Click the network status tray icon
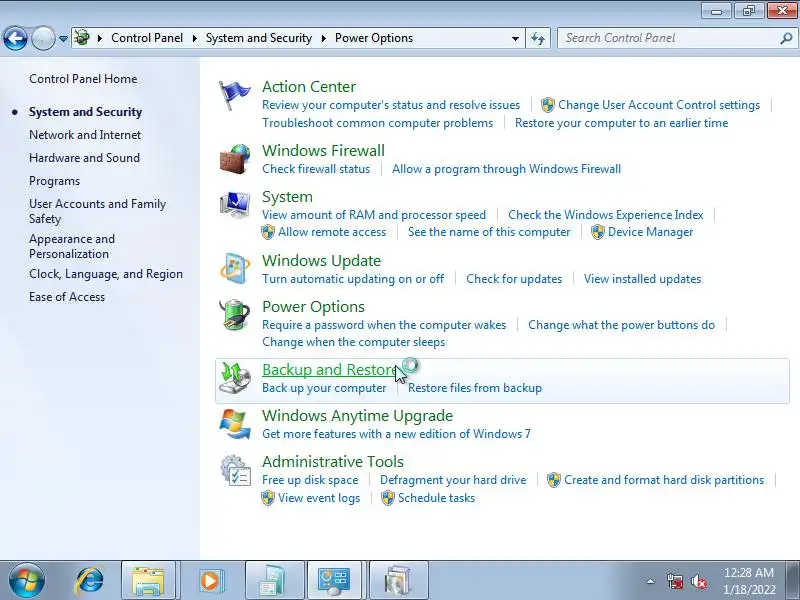The height and width of the screenshot is (600, 800). [675, 581]
